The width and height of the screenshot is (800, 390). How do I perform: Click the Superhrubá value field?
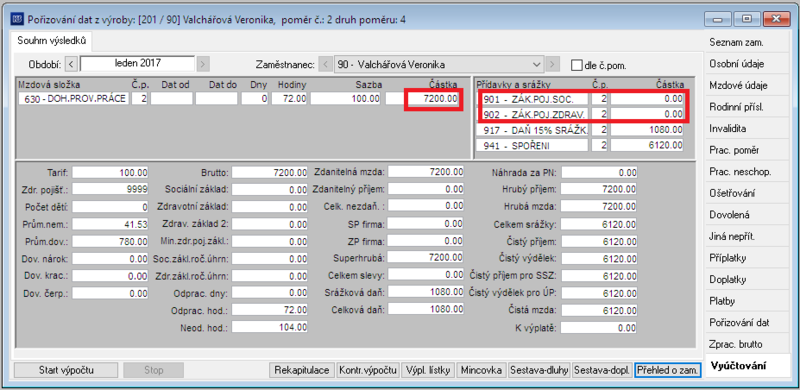426,258
